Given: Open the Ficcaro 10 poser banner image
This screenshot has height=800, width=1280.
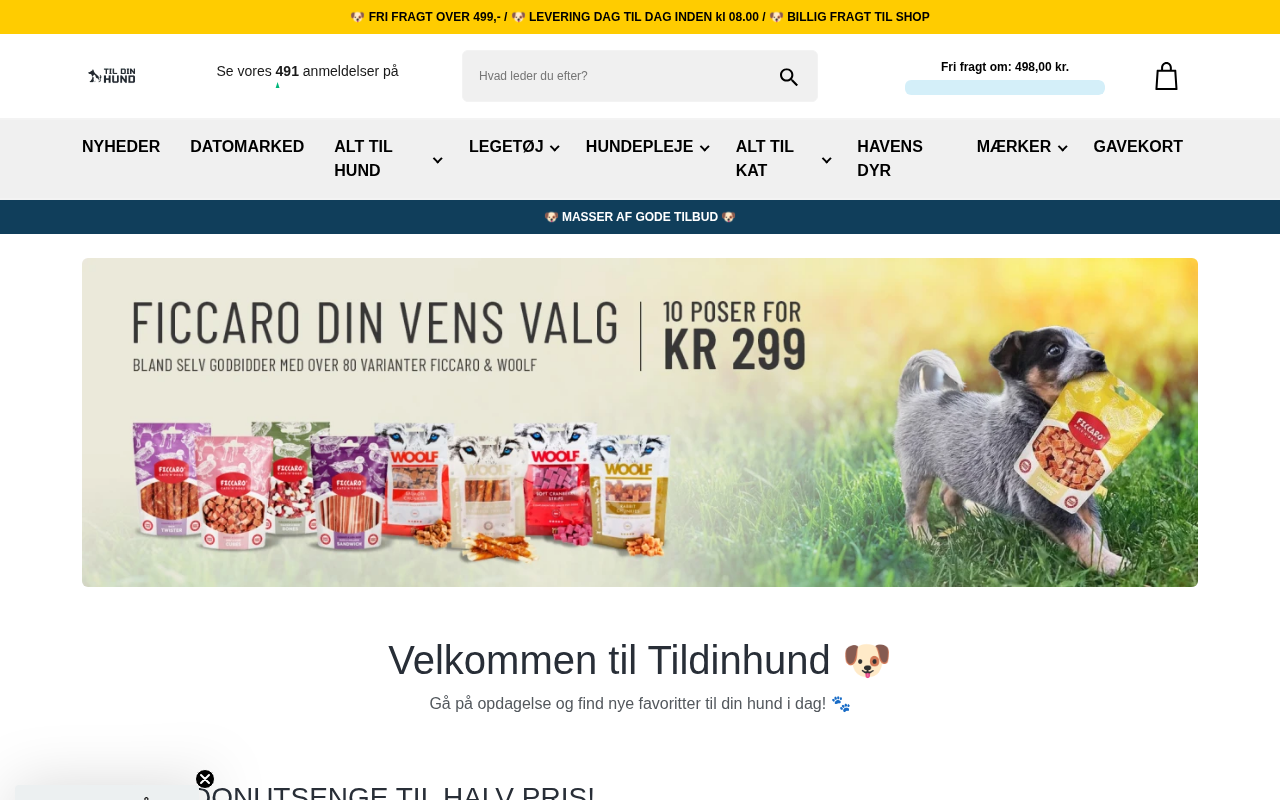Looking at the screenshot, I should pyautogui.click(x=640, y=422).
